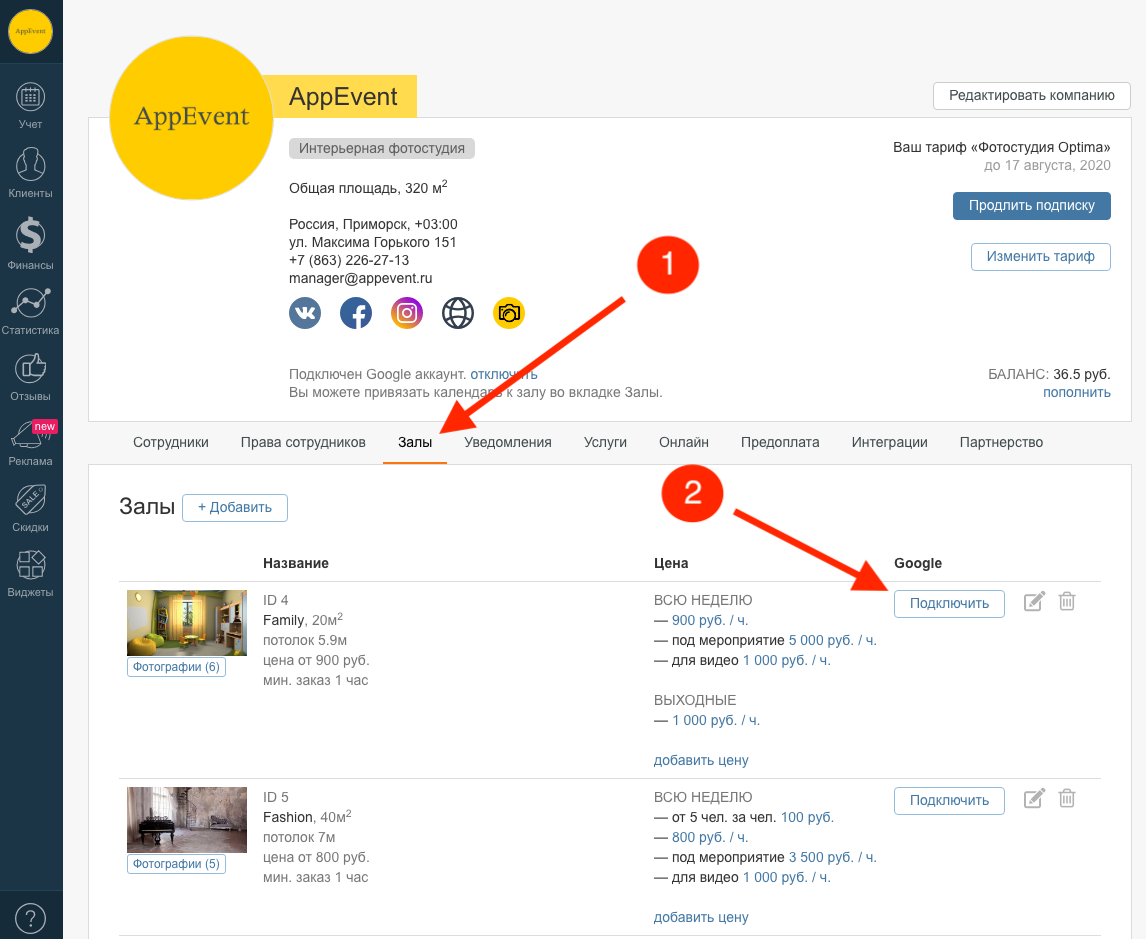Open the Facebook social link icon

(356, 313)
